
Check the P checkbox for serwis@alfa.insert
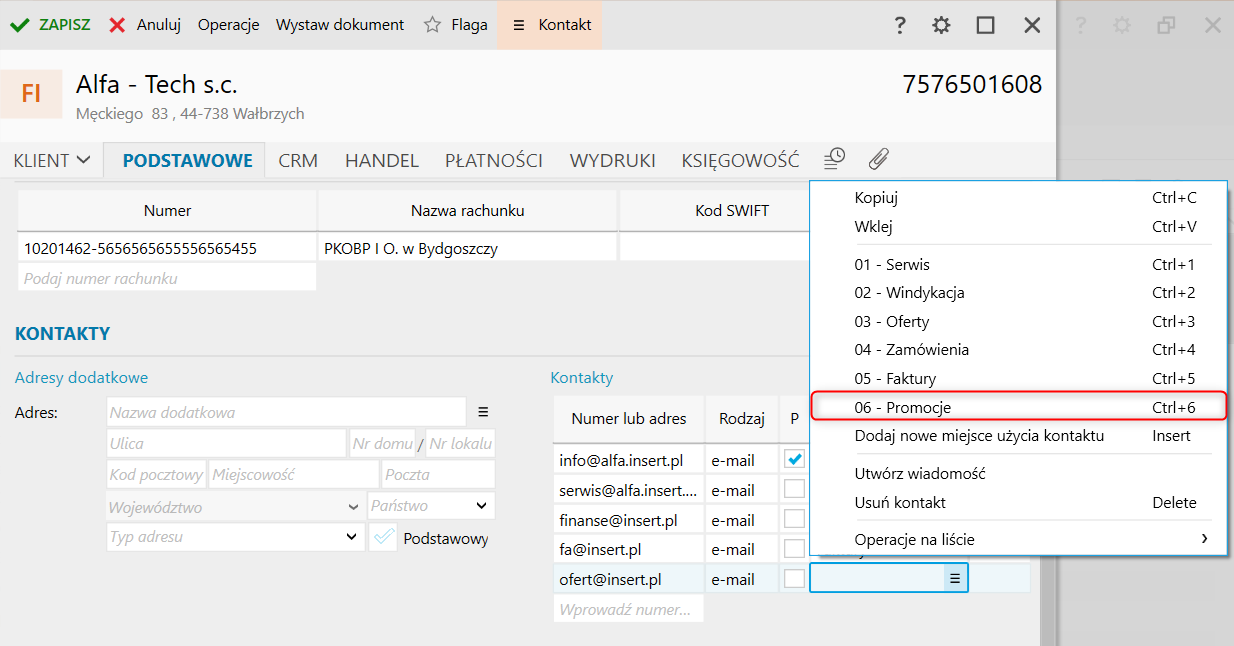pyautogui.click(x=794, y=490)
